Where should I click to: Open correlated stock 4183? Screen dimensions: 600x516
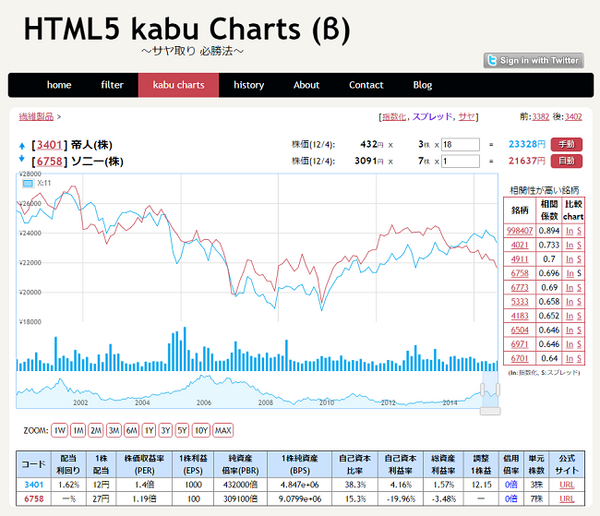tap(520, 316)
